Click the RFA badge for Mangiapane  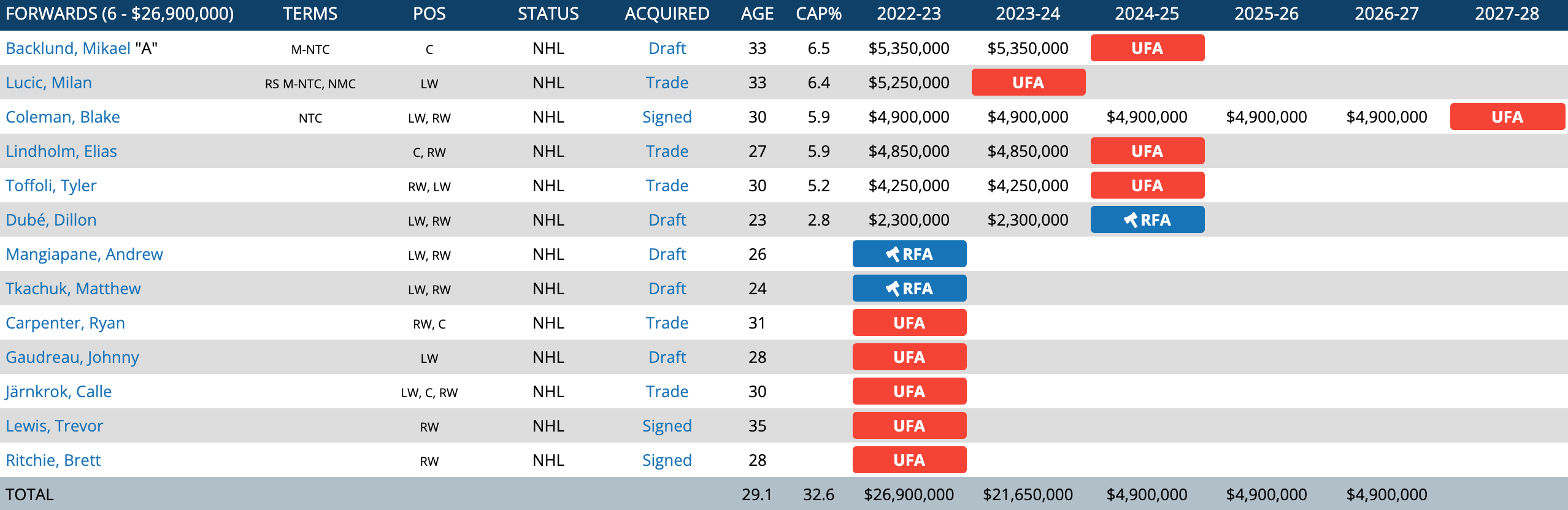pyautogui.click(x=909, y=254)
